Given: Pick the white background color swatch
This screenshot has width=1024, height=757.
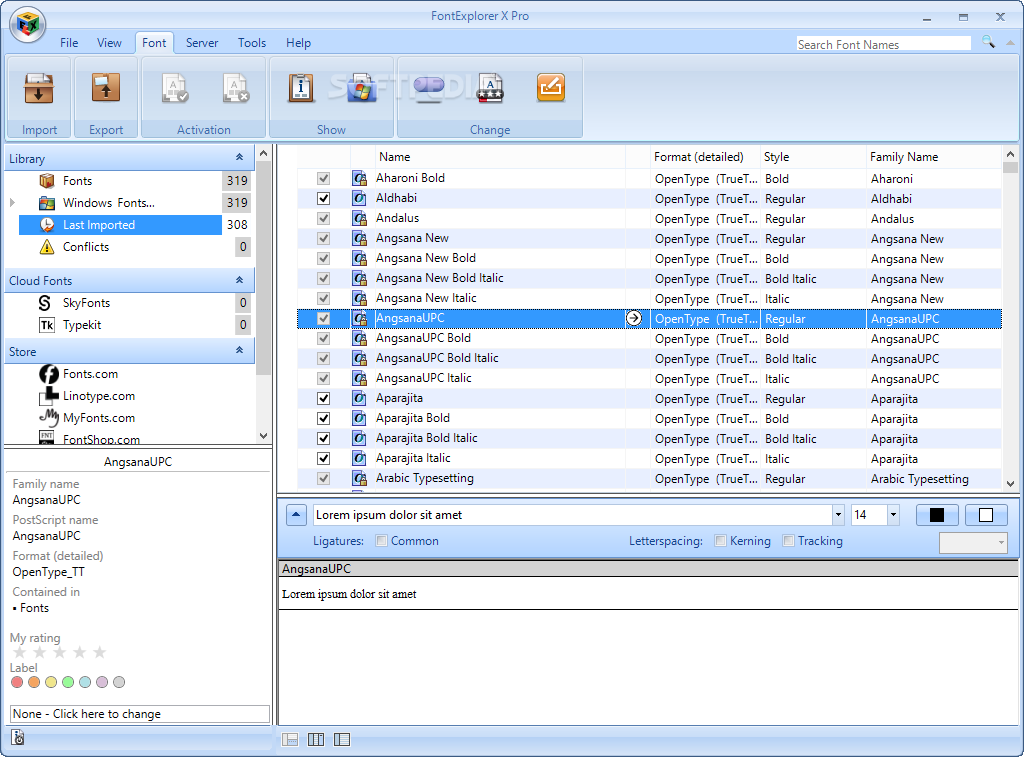Looking at the screenshot, I should pyautogui.click(x=986, y=515).
